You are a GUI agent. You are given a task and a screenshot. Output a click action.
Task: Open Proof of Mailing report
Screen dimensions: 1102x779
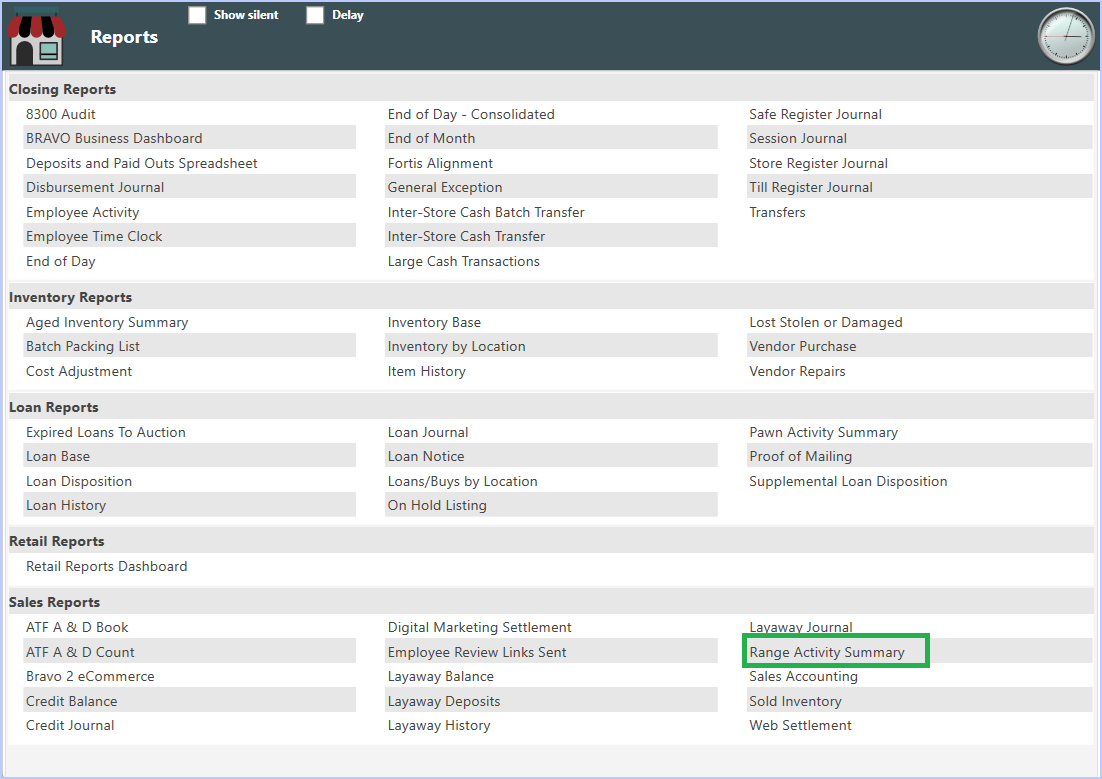pos(800,456)
